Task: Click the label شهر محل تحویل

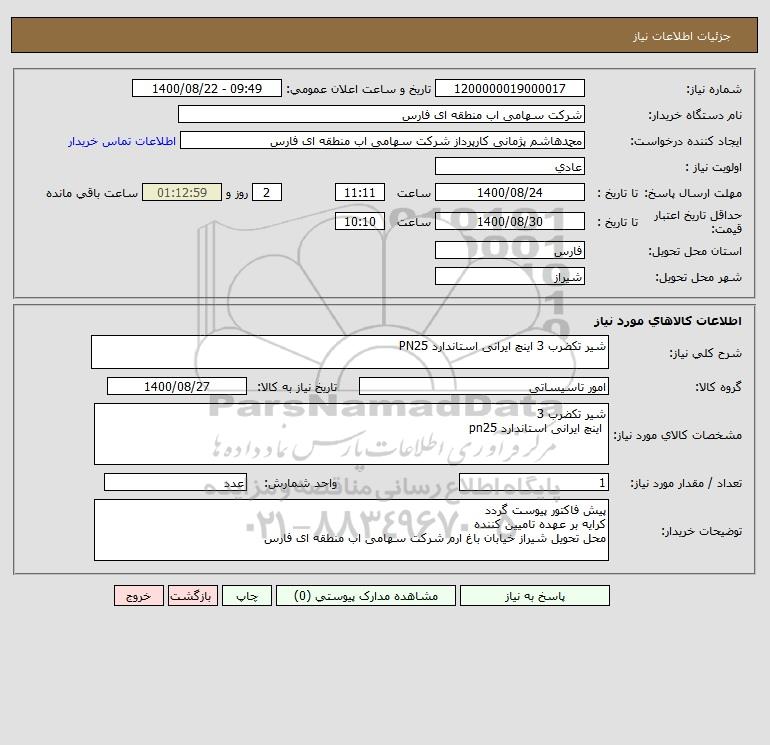Action: (x=698, y=277)
